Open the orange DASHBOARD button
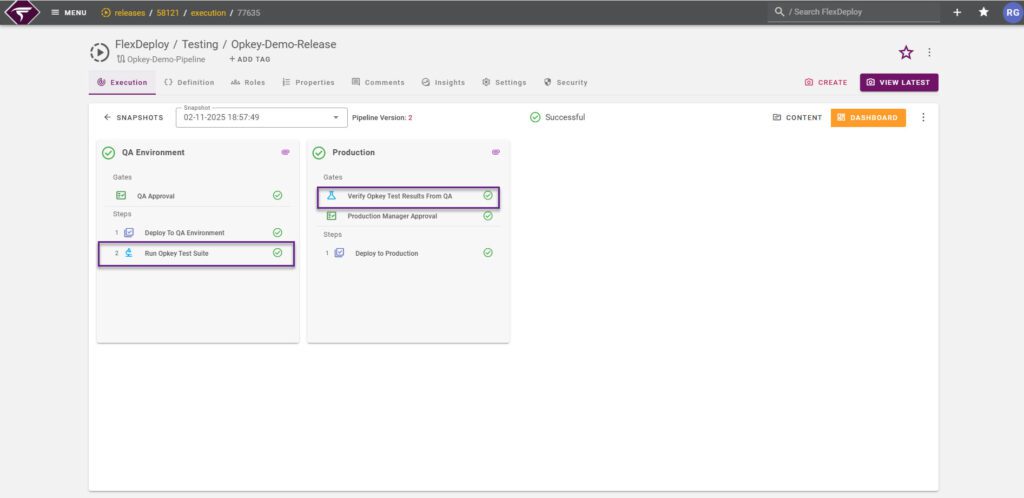1024x498 pixels. pyautogui.click(x=868, y=118)
